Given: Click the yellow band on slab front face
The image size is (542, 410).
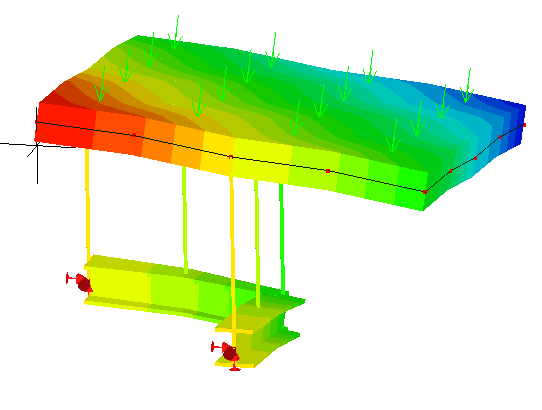Looking at the screenshot, I should coord(218,152).
